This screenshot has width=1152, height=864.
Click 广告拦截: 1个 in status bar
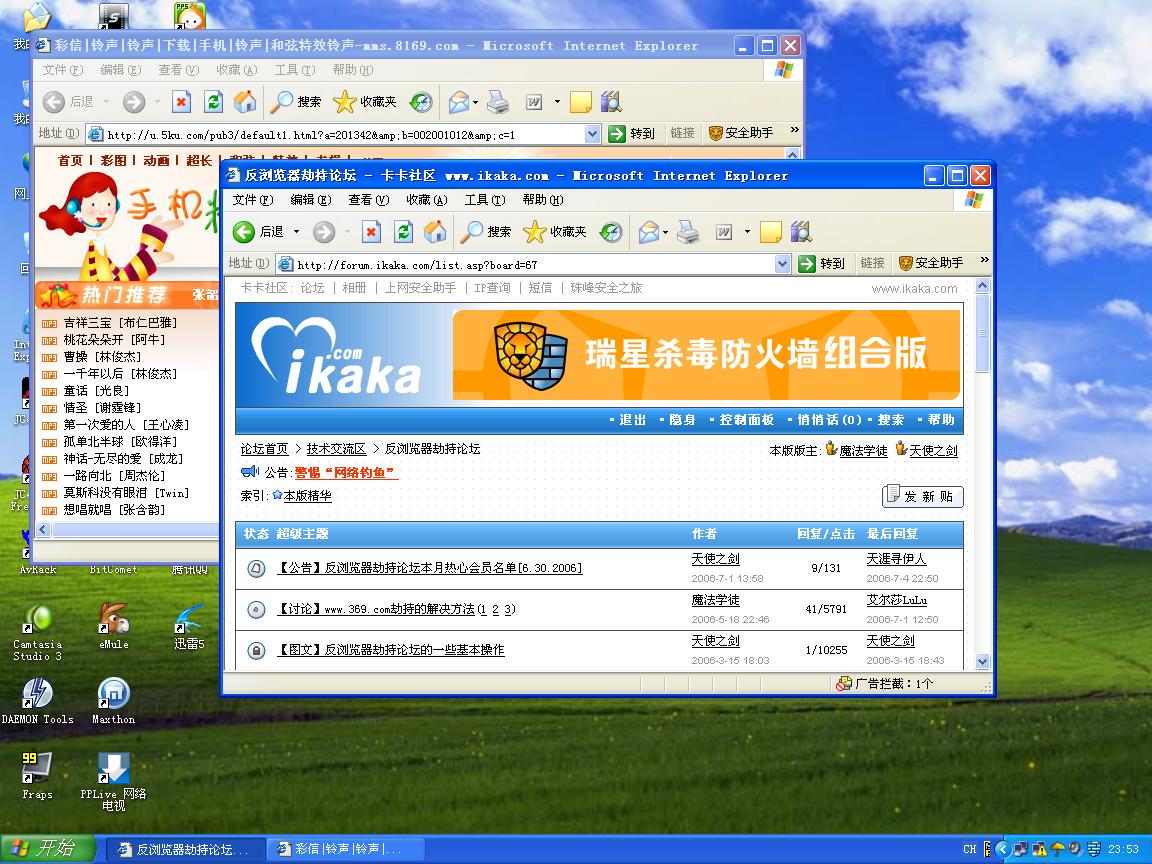[885, 684]
